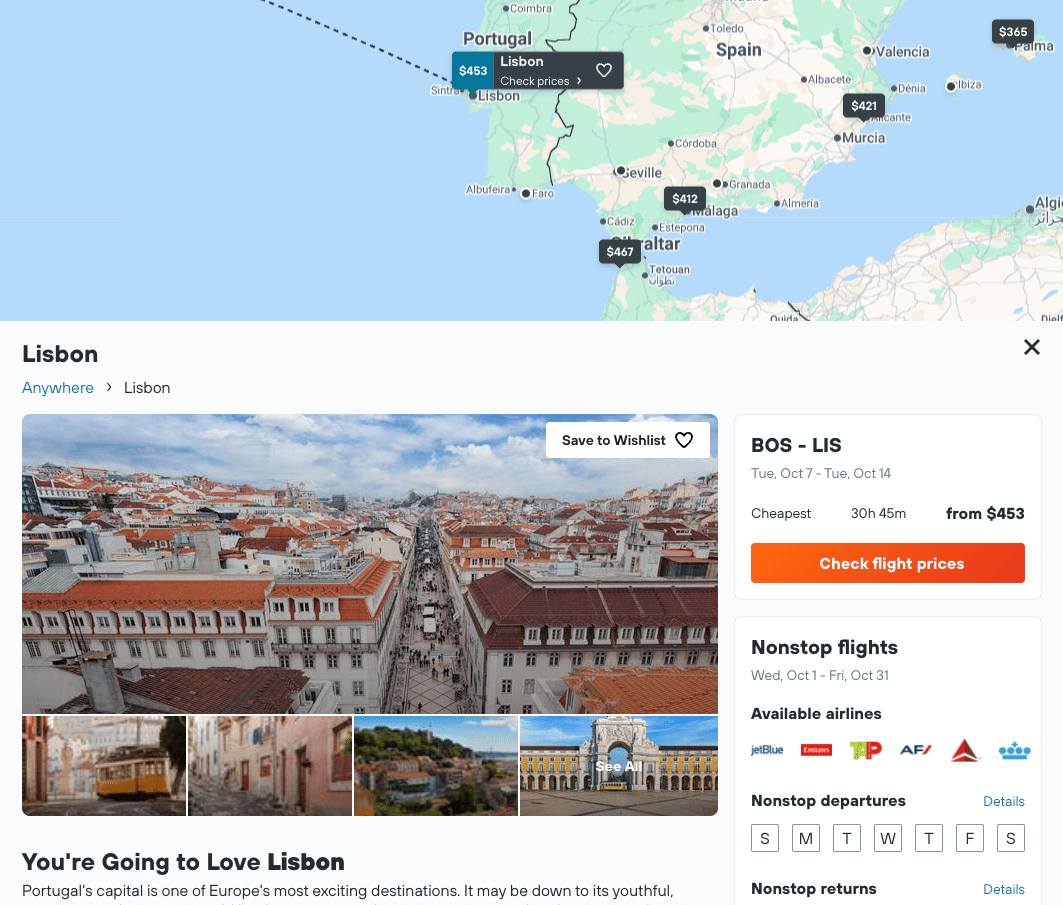
Task: Click the heart icon on Lisbon map popup
Action: point(603,70)
